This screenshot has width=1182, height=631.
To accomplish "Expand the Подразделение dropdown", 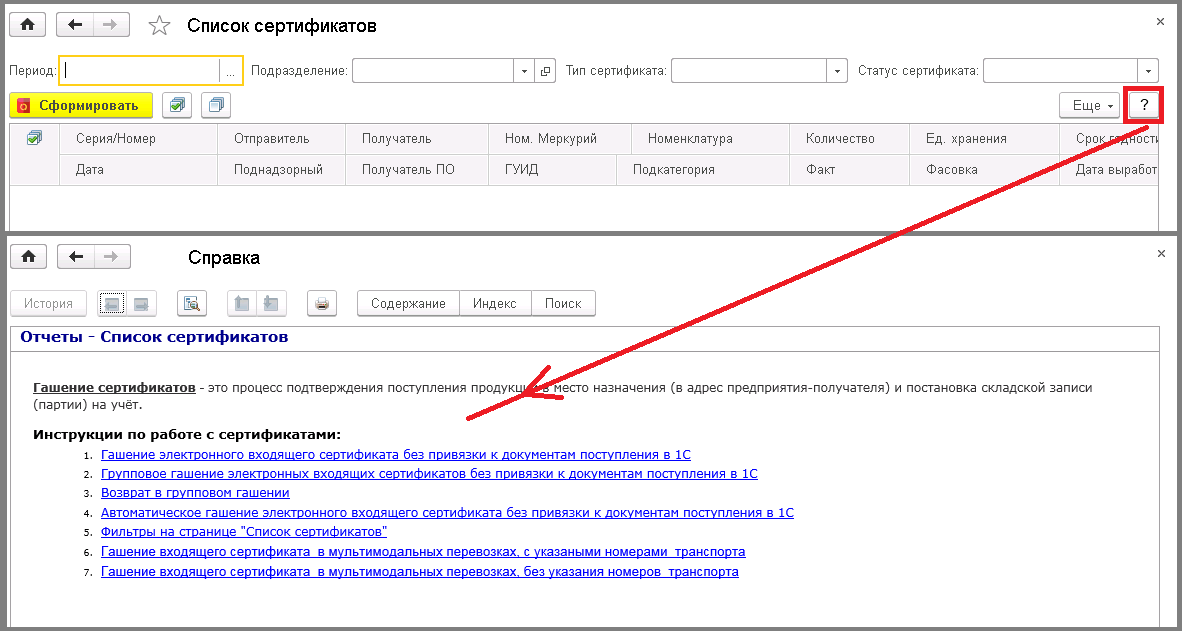I will click(525, 71).
